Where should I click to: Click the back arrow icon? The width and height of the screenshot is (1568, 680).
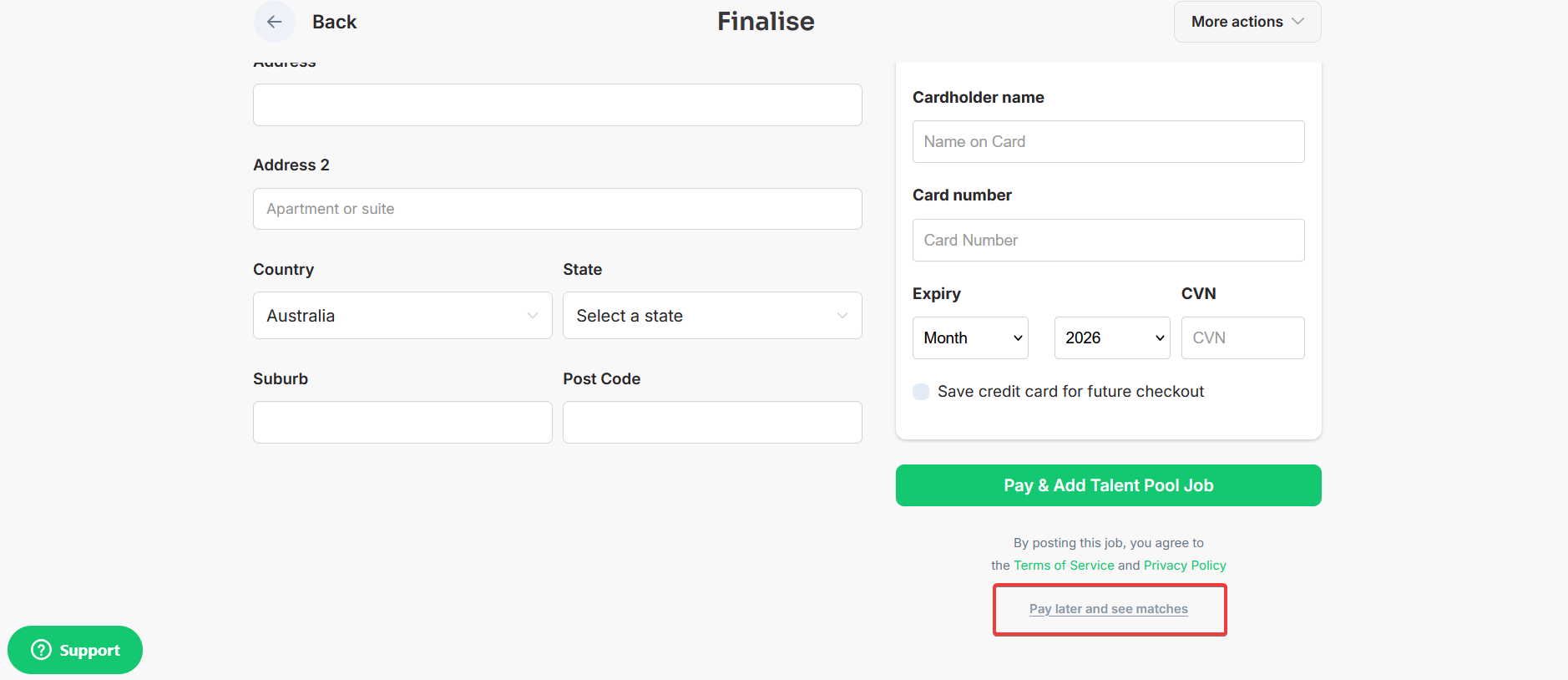274,22
